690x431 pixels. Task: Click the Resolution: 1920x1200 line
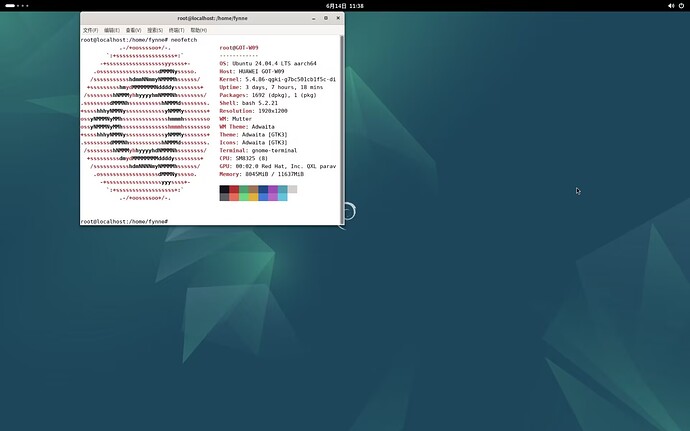pos(253,111)
